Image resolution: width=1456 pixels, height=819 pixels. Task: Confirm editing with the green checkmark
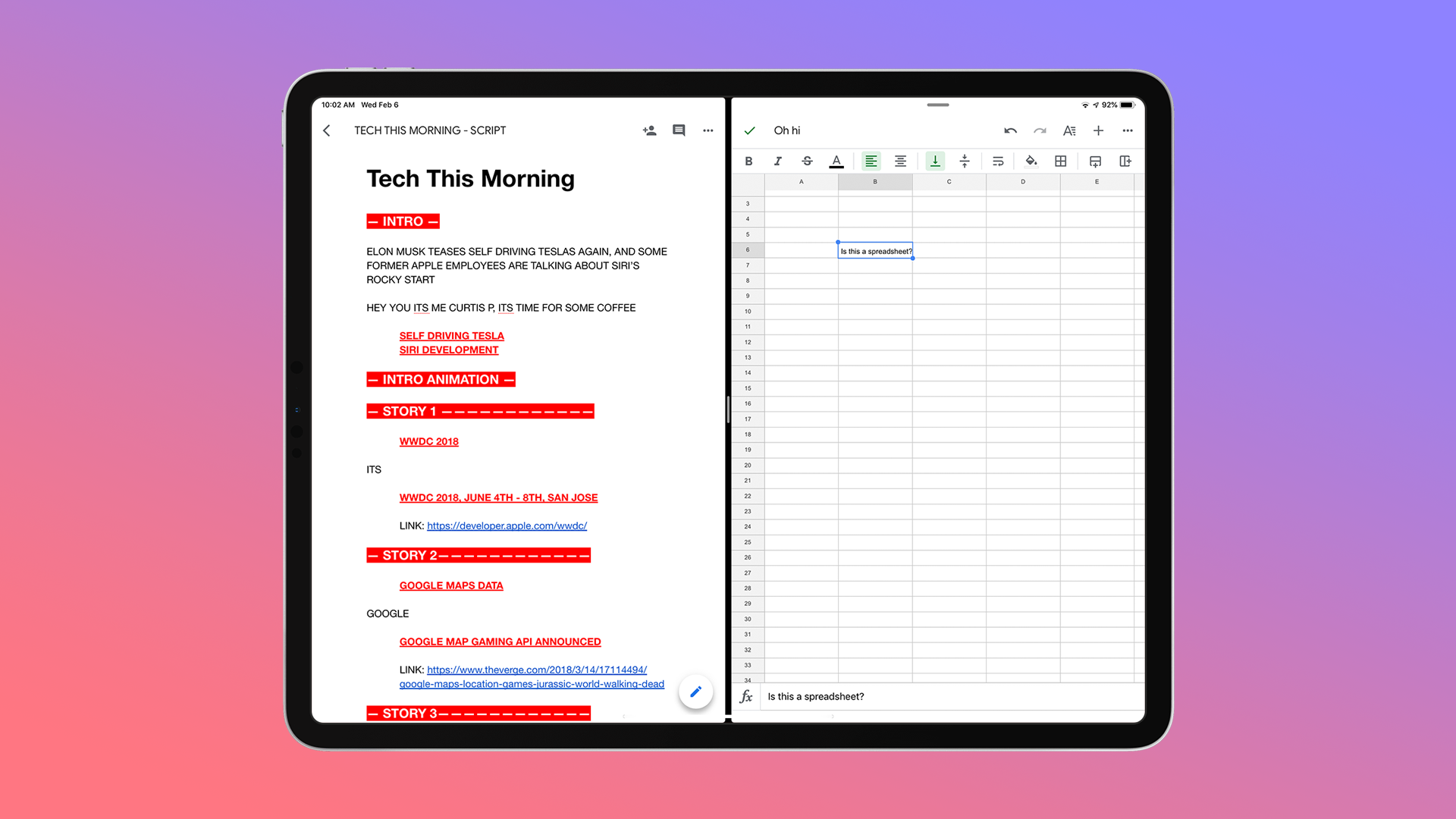click(749, 130)
